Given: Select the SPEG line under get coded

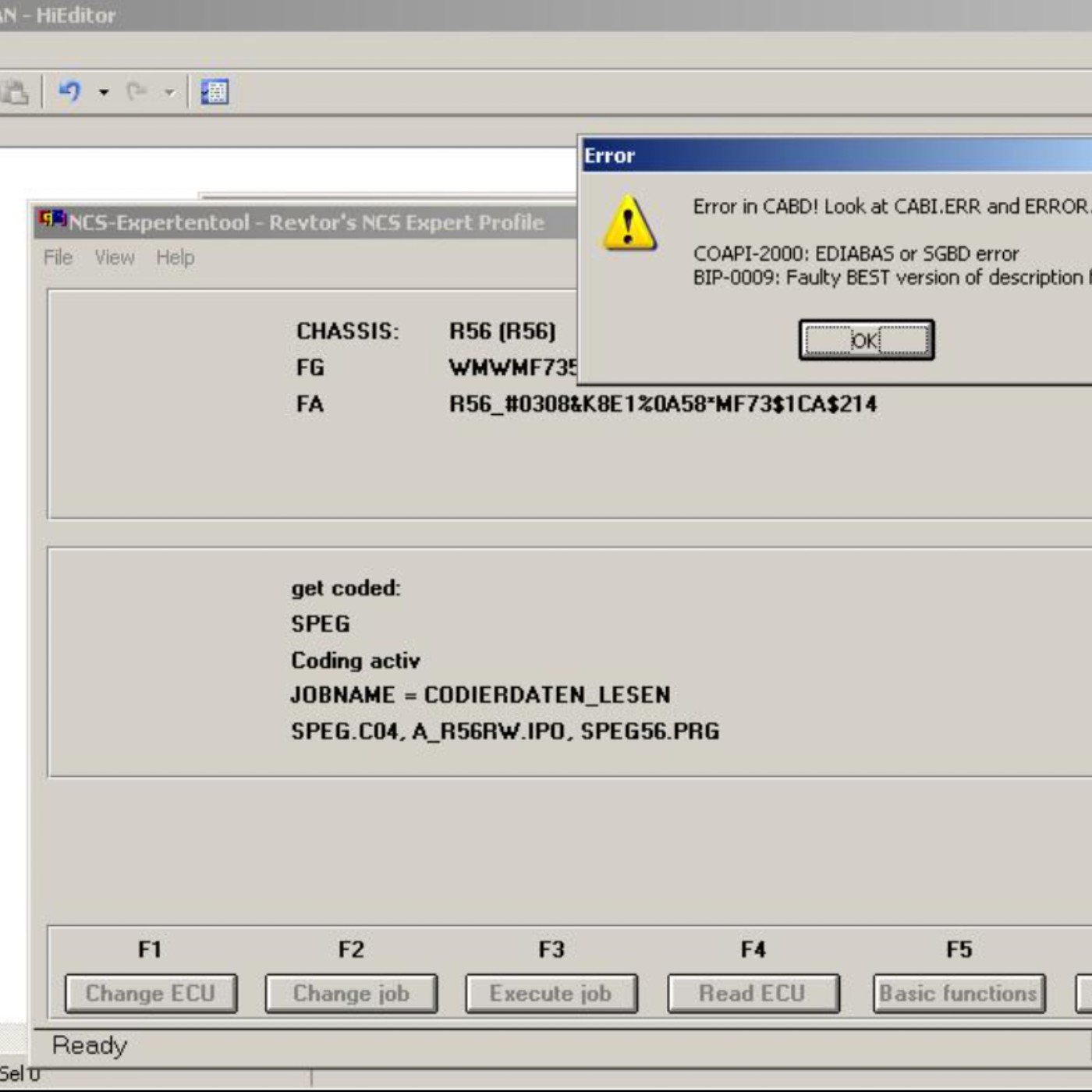Looking at the screenshot, I should [321, 624].
